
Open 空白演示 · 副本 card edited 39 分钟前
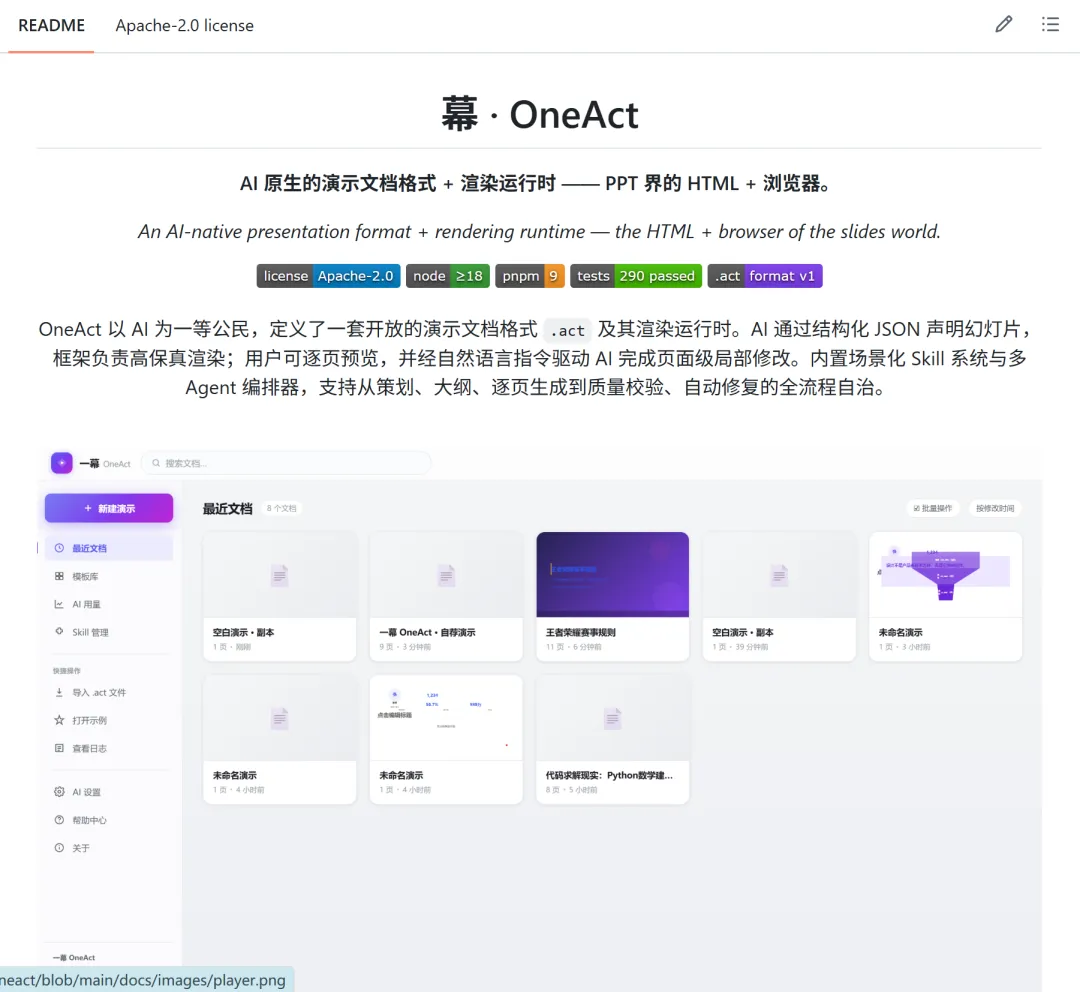point(779,596)
